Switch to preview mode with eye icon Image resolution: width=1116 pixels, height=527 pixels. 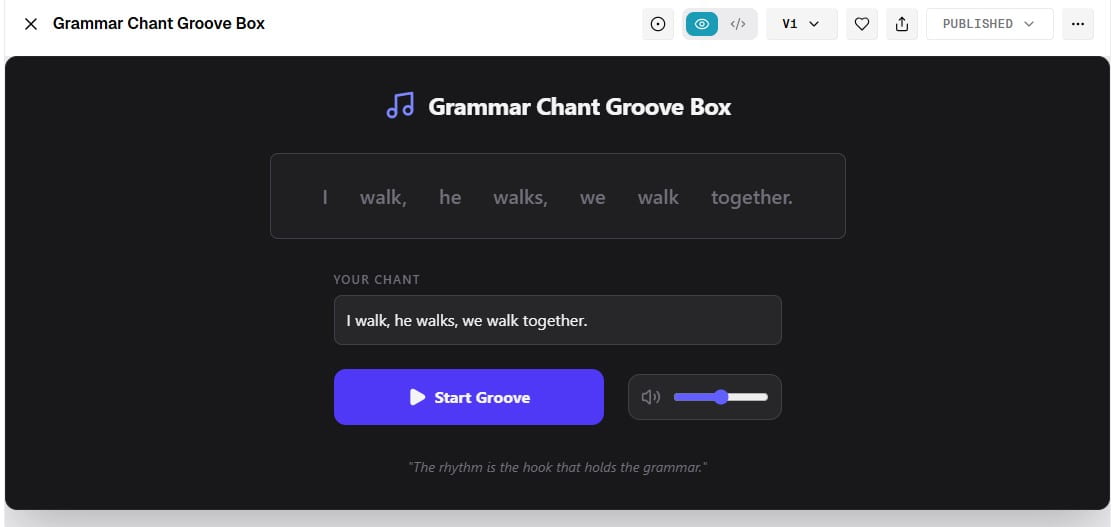coord(702,24)
